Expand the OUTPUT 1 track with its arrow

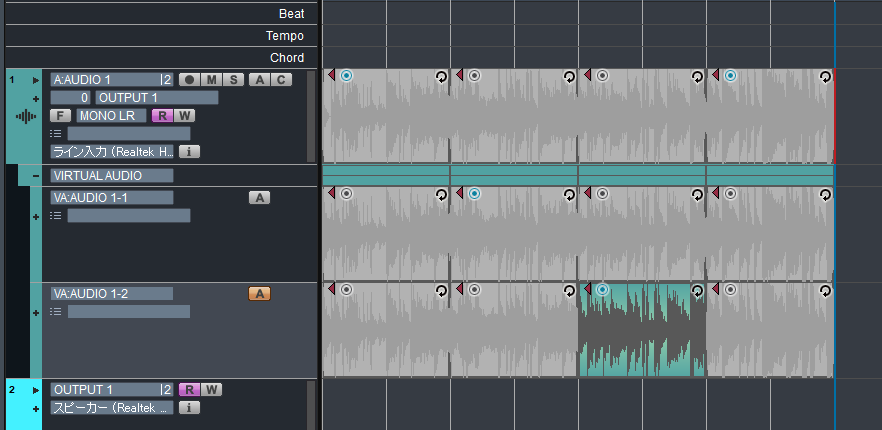[36, 390]
